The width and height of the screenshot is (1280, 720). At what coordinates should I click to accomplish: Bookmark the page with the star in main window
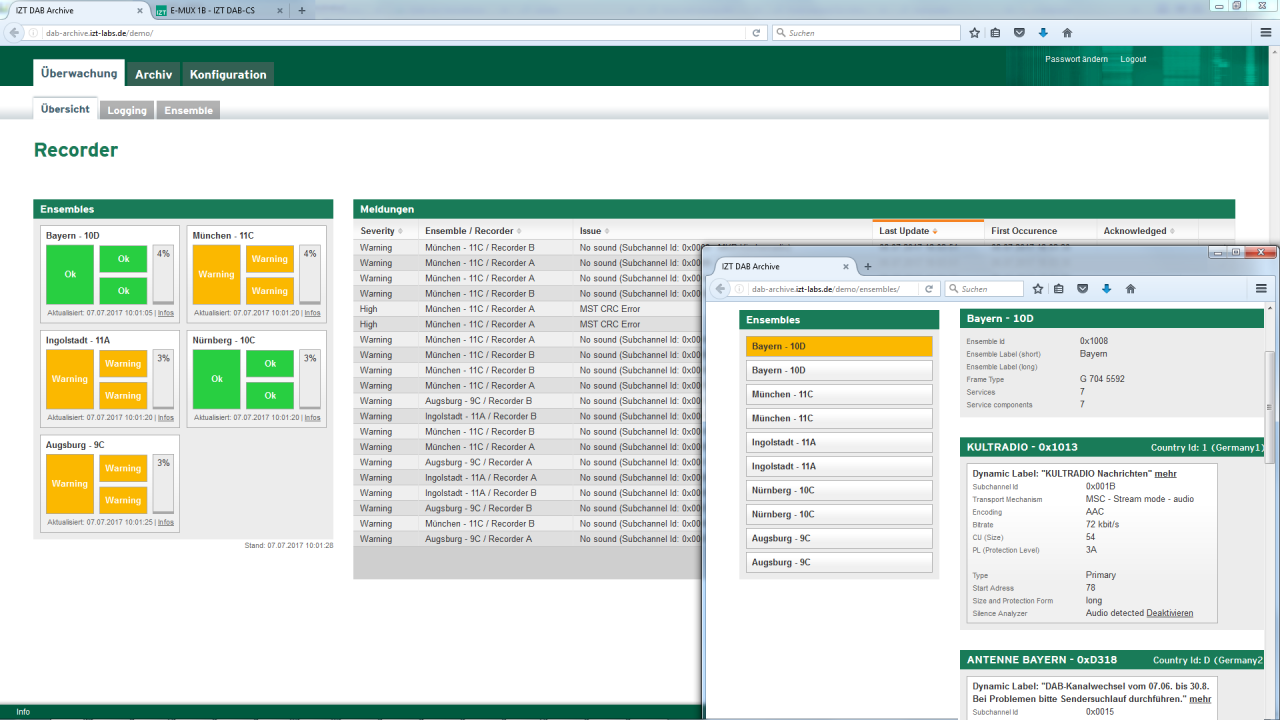click(975, 33)
